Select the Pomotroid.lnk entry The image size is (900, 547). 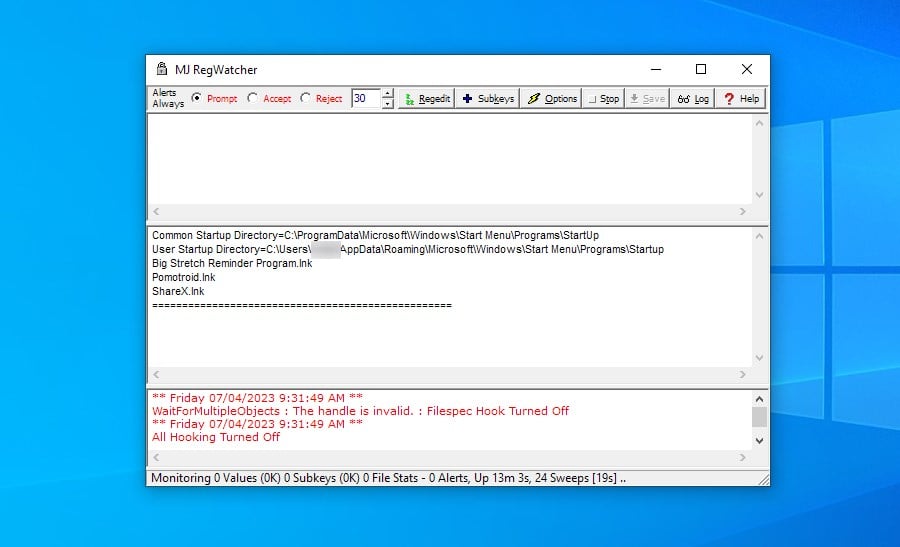click(x=184, y=277)
